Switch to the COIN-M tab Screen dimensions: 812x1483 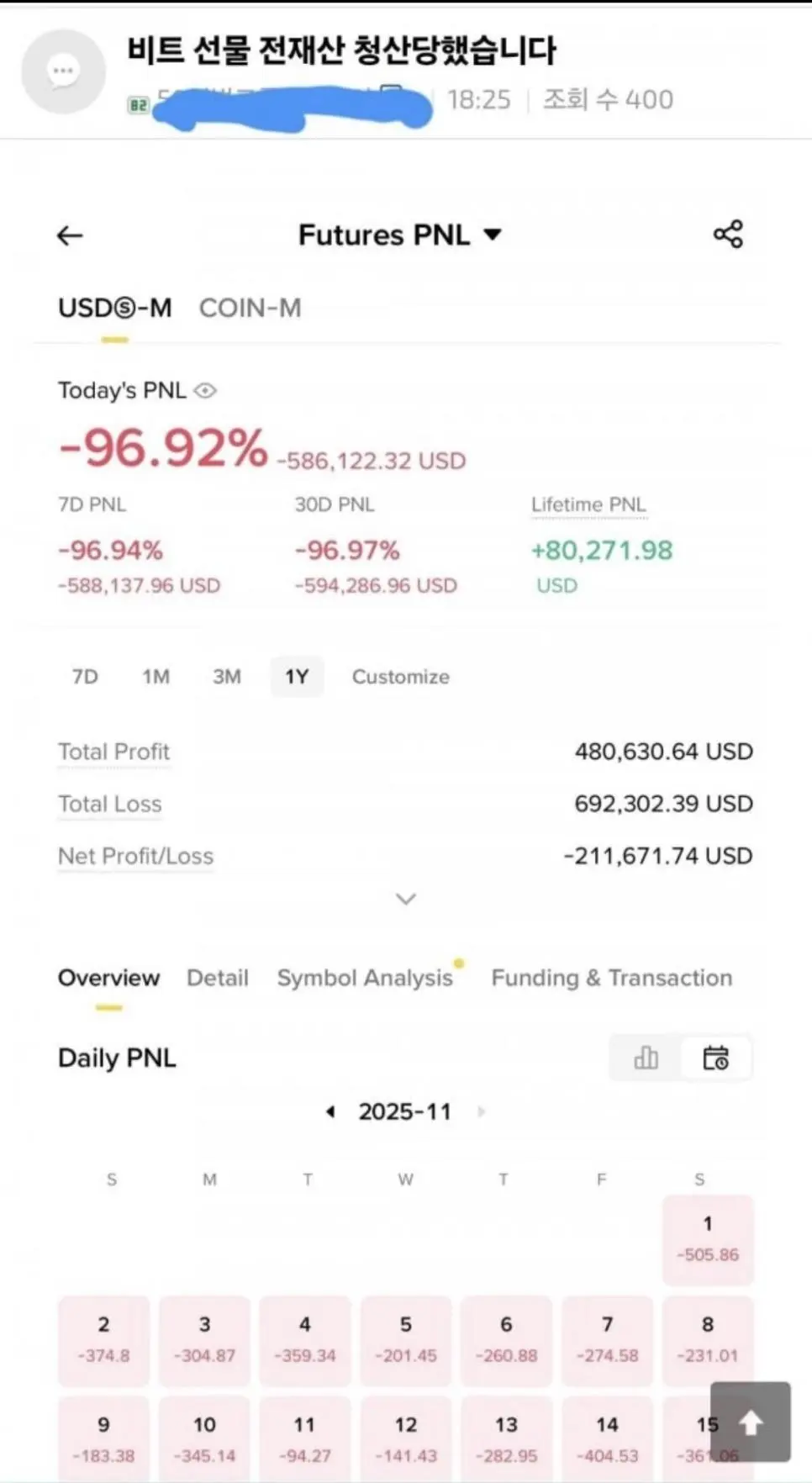click(x=250, y=309)
